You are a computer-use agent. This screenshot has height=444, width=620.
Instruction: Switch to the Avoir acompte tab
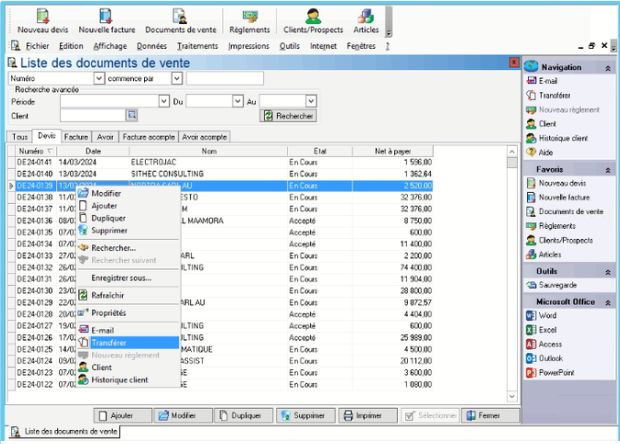pos(204,137)
